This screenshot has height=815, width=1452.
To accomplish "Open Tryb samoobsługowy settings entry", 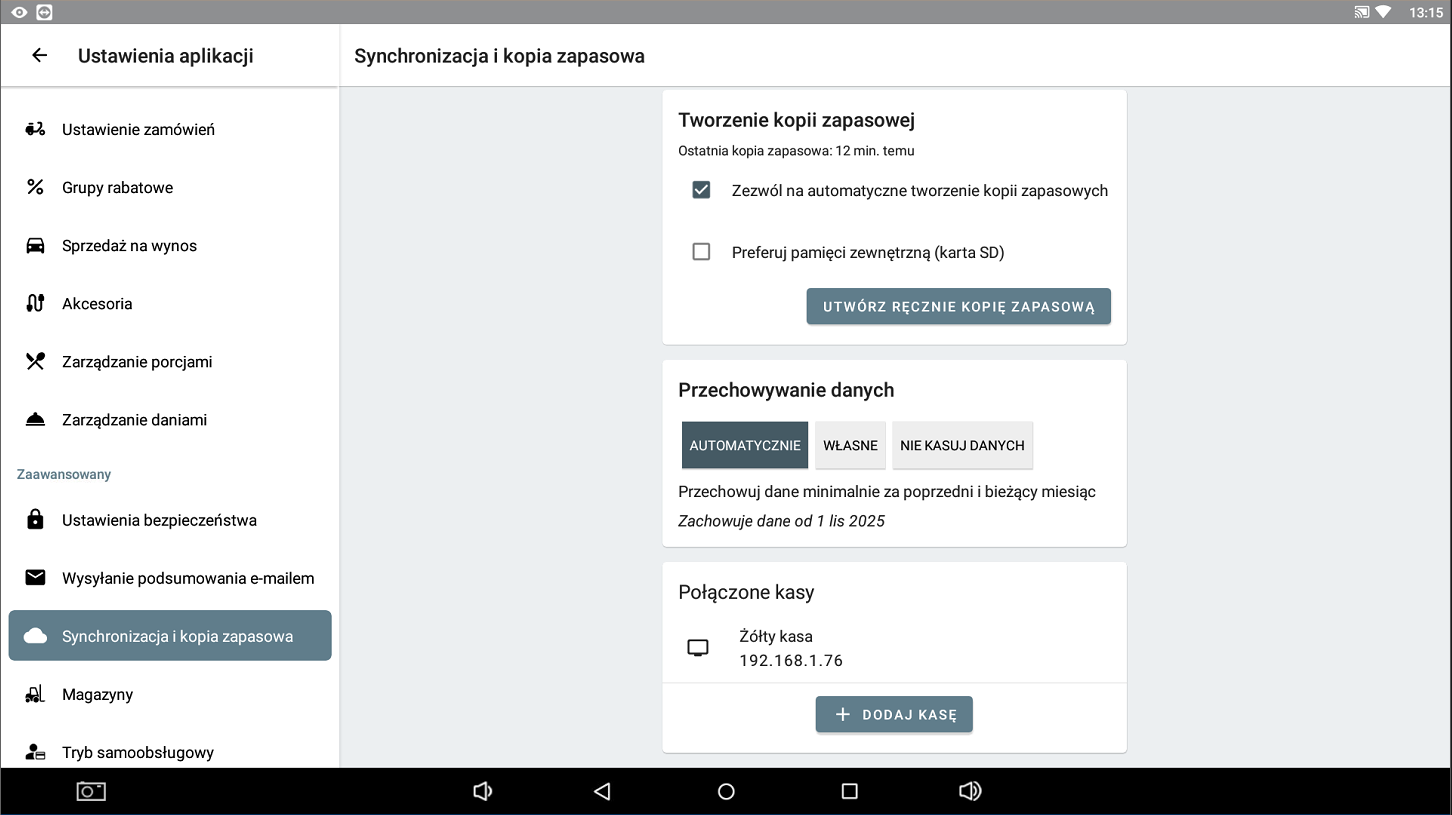I will (x=138, y=752).
